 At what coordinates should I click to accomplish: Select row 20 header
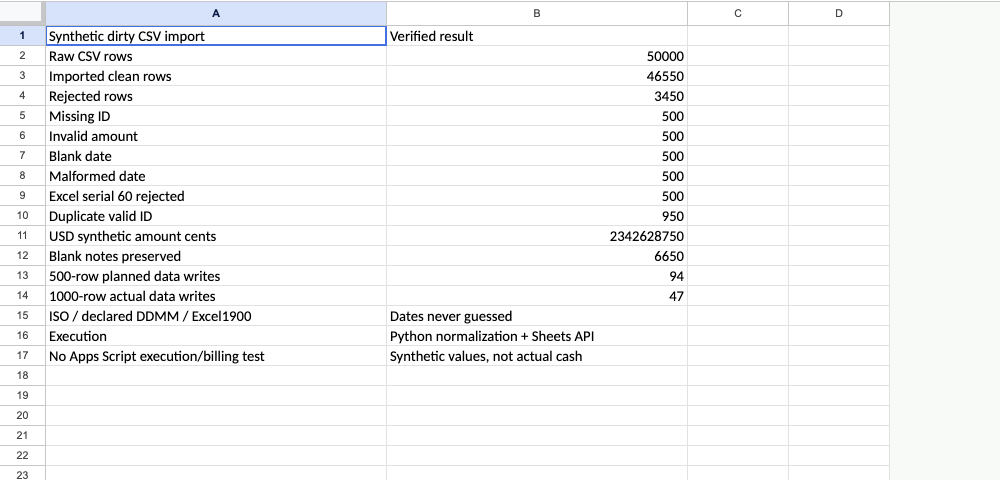pos(22,416)
